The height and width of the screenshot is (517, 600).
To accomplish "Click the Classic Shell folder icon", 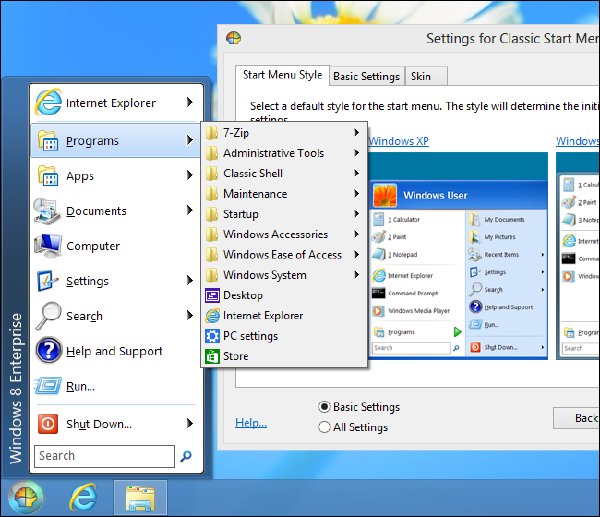I will (x=212, y=173).
